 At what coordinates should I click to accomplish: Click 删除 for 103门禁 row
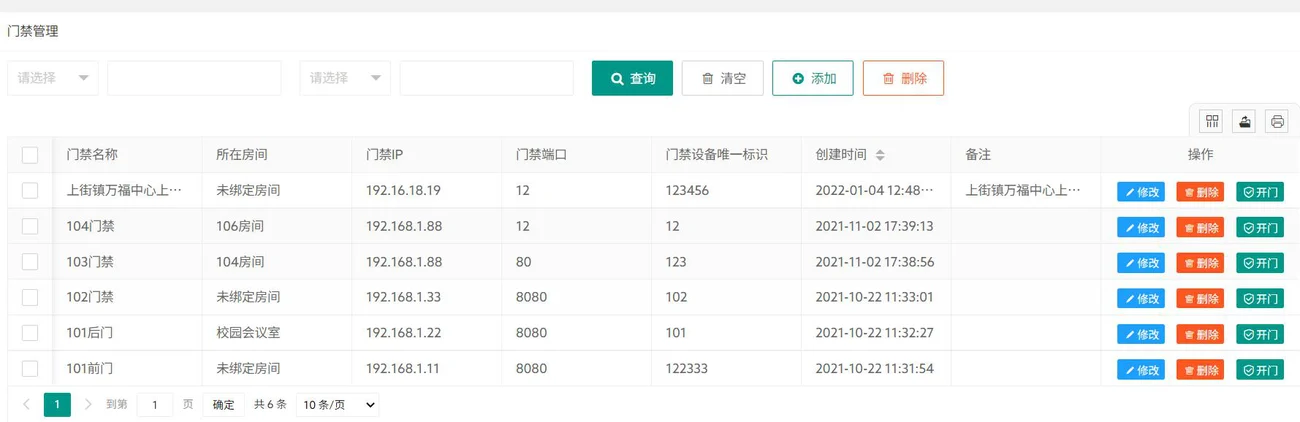coord(1200,263)
